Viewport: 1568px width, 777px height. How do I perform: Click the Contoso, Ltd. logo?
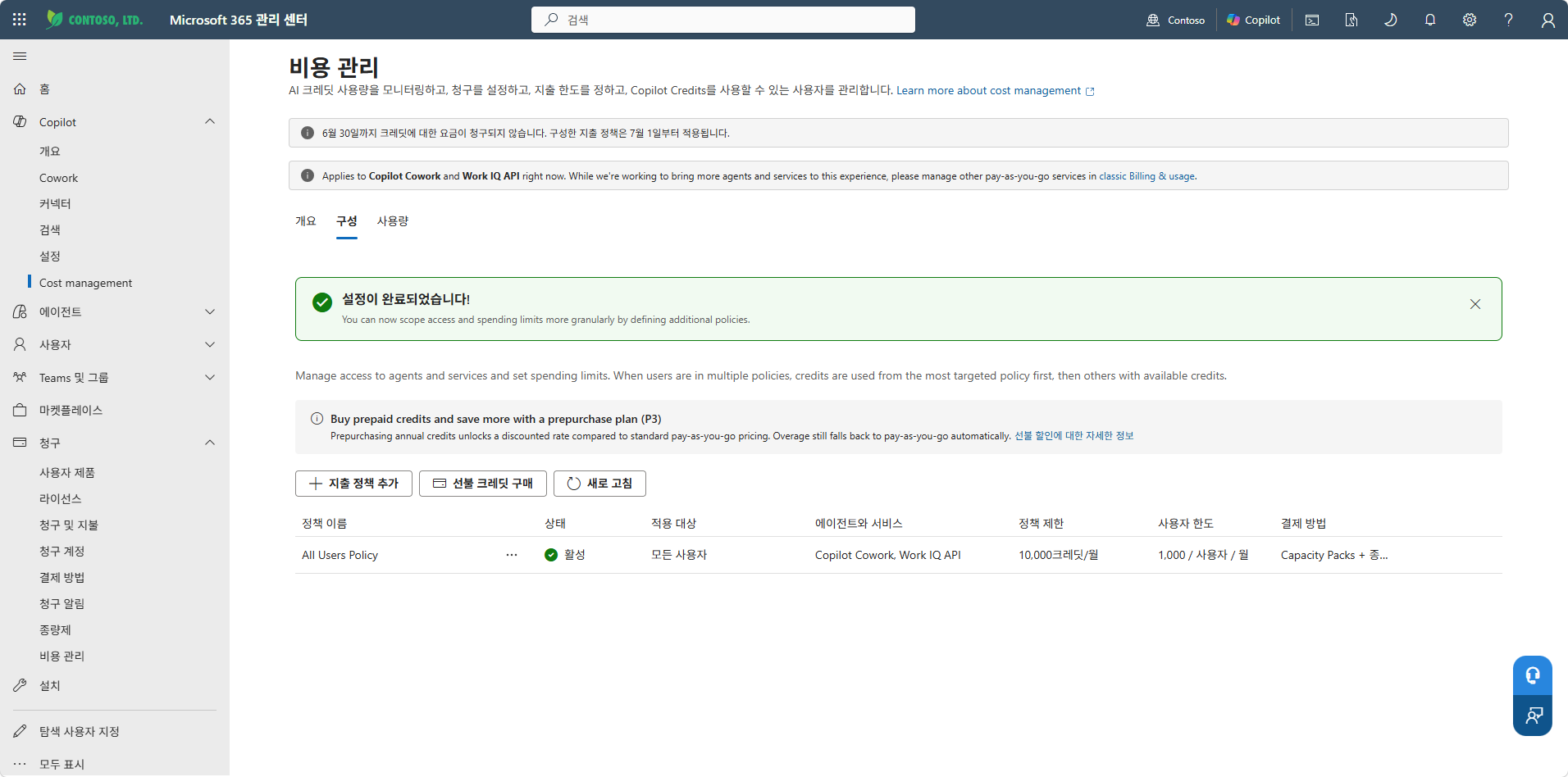pyautogui.click(x=94, y=20)
